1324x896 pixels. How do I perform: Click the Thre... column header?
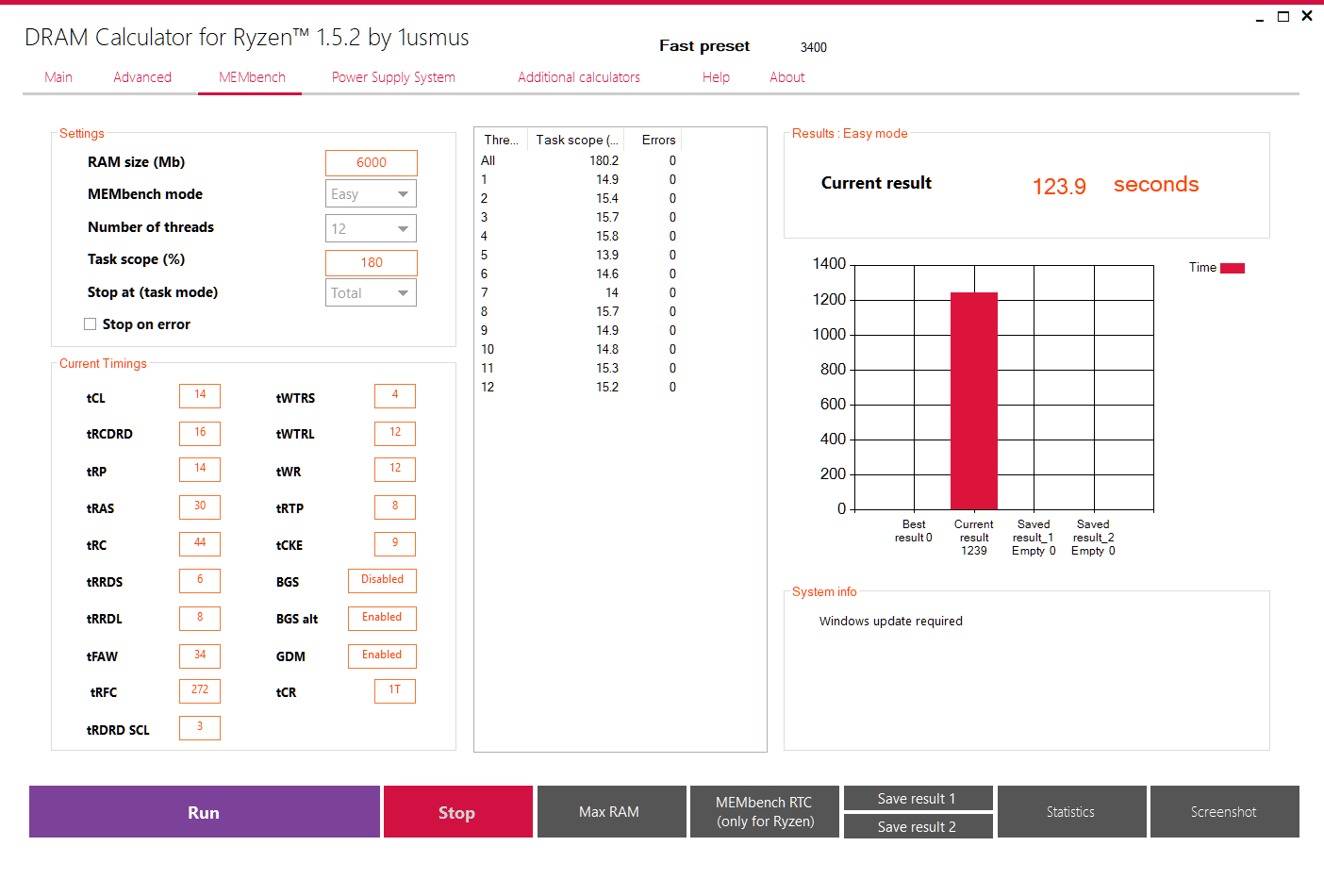502,140
